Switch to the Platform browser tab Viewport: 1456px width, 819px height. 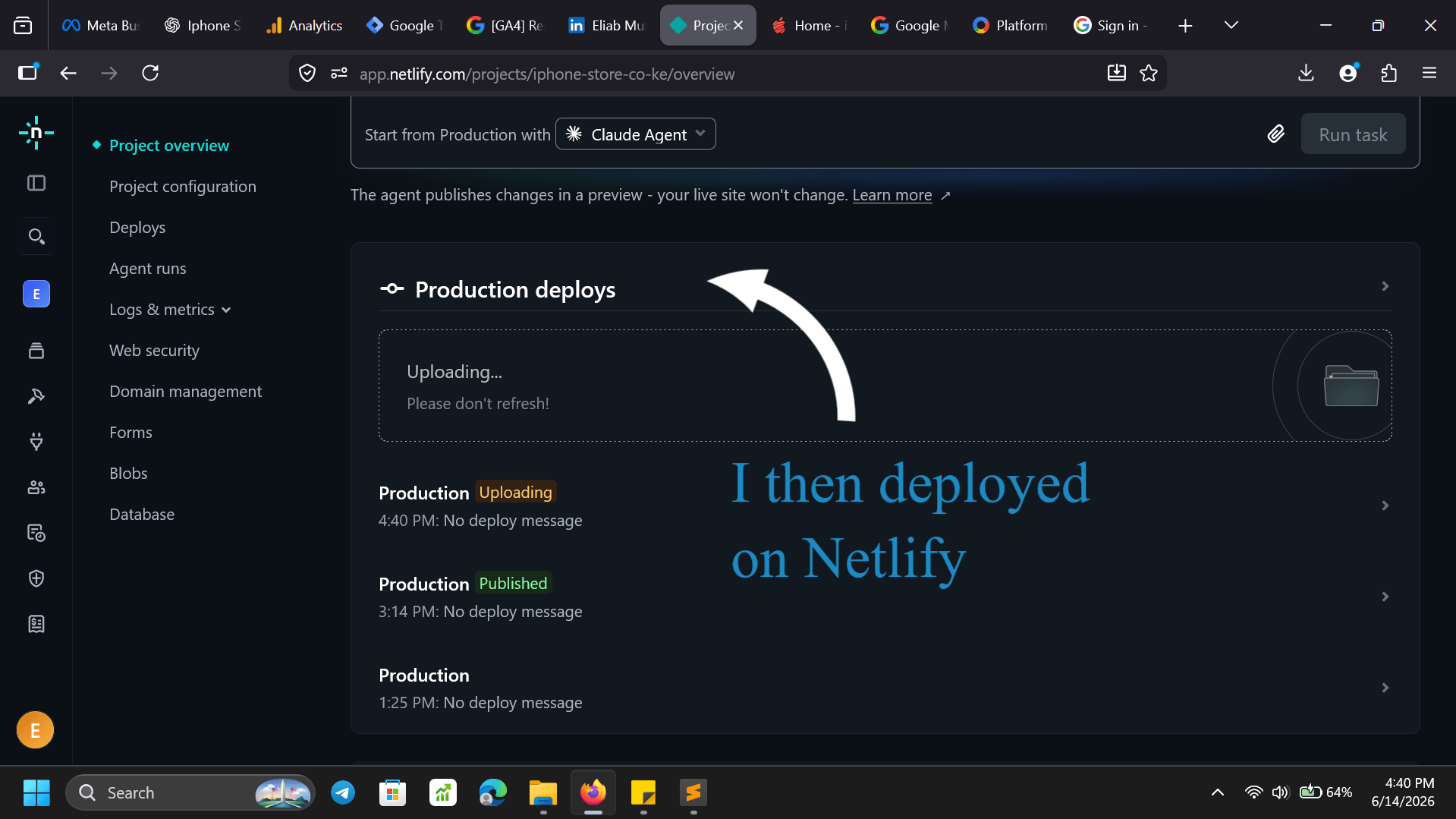pos(1011,25)
